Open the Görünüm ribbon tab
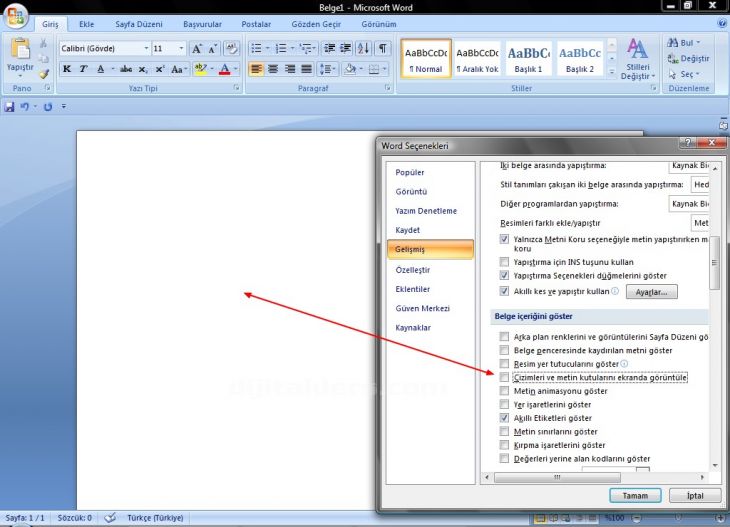 [379, 24]
